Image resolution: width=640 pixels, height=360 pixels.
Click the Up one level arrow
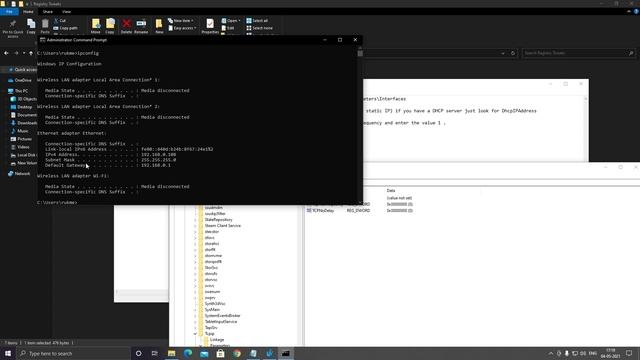31,53
